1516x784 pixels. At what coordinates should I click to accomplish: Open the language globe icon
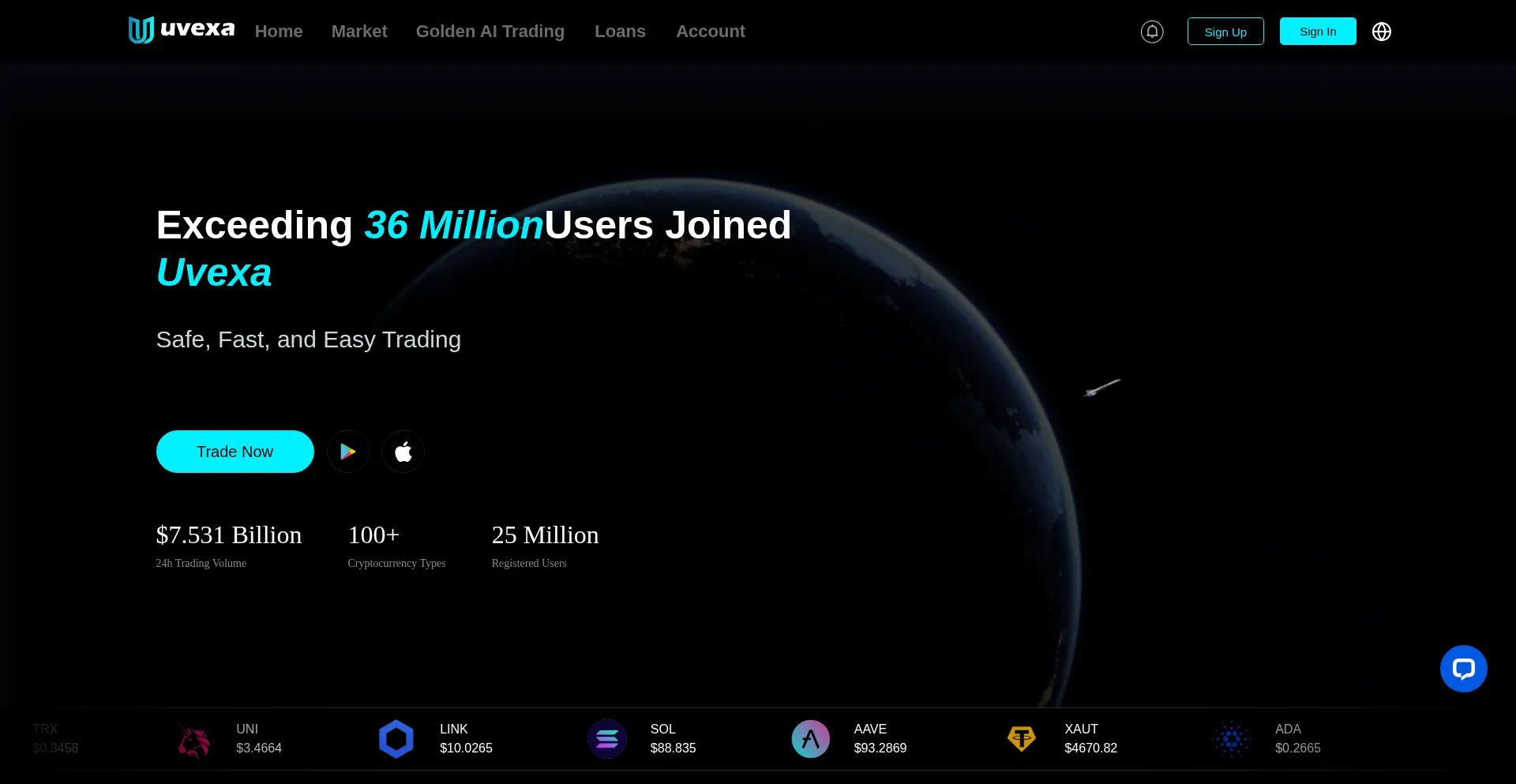click(x=1382, y=32)
